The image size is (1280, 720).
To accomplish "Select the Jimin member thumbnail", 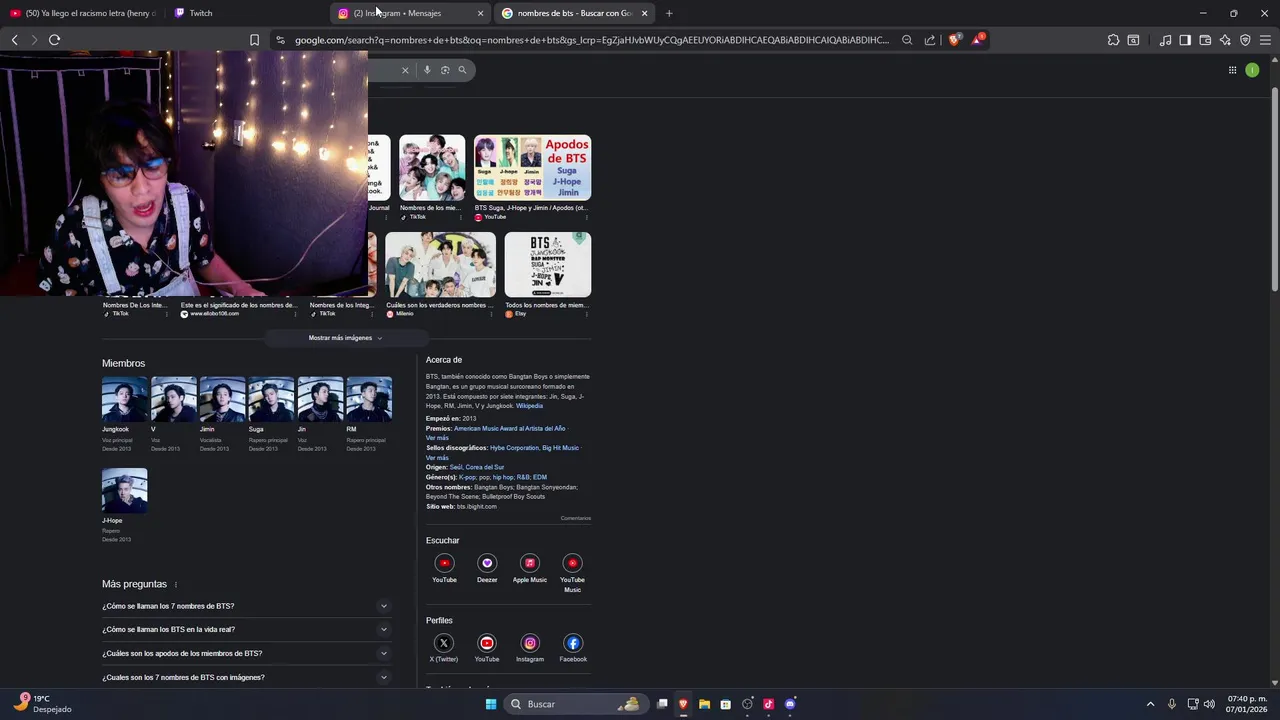I will click(222, 399).
